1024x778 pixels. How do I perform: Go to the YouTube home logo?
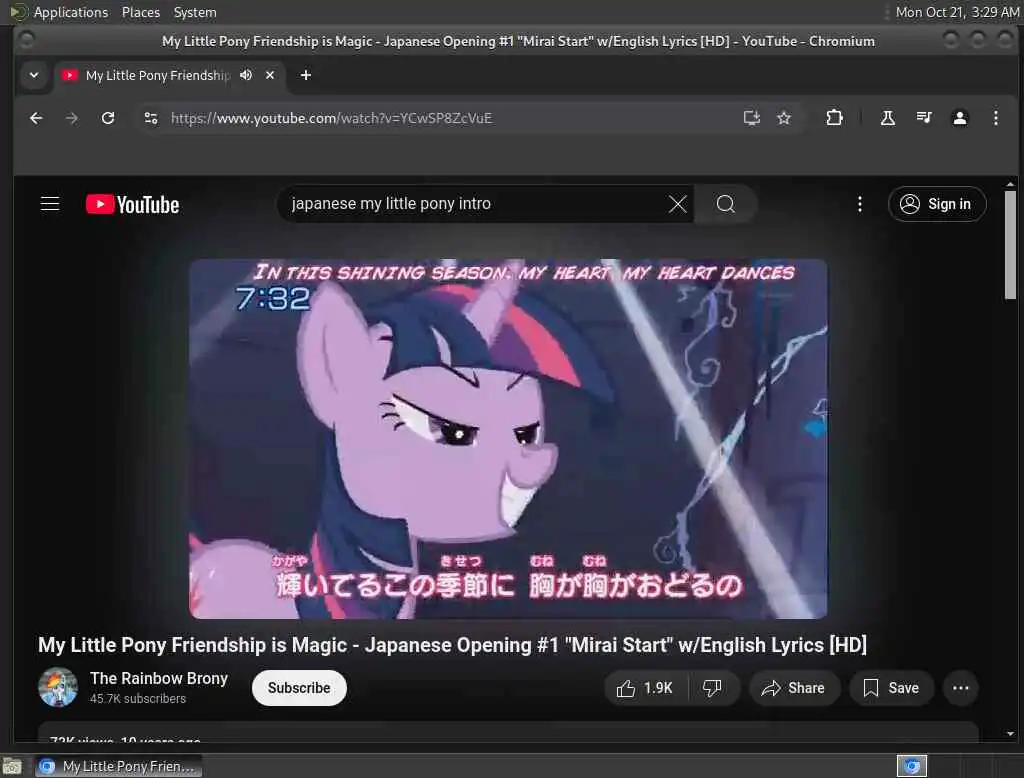point(133,204)
